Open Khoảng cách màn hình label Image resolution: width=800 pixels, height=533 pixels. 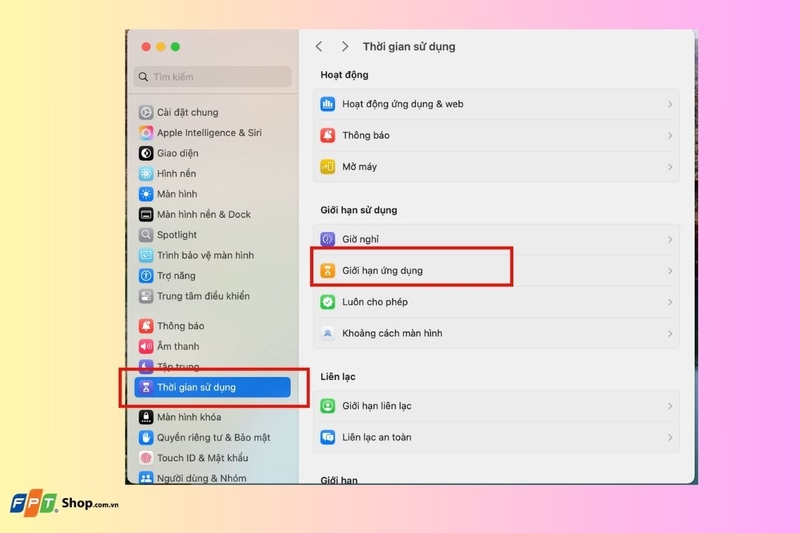[392, 334]
